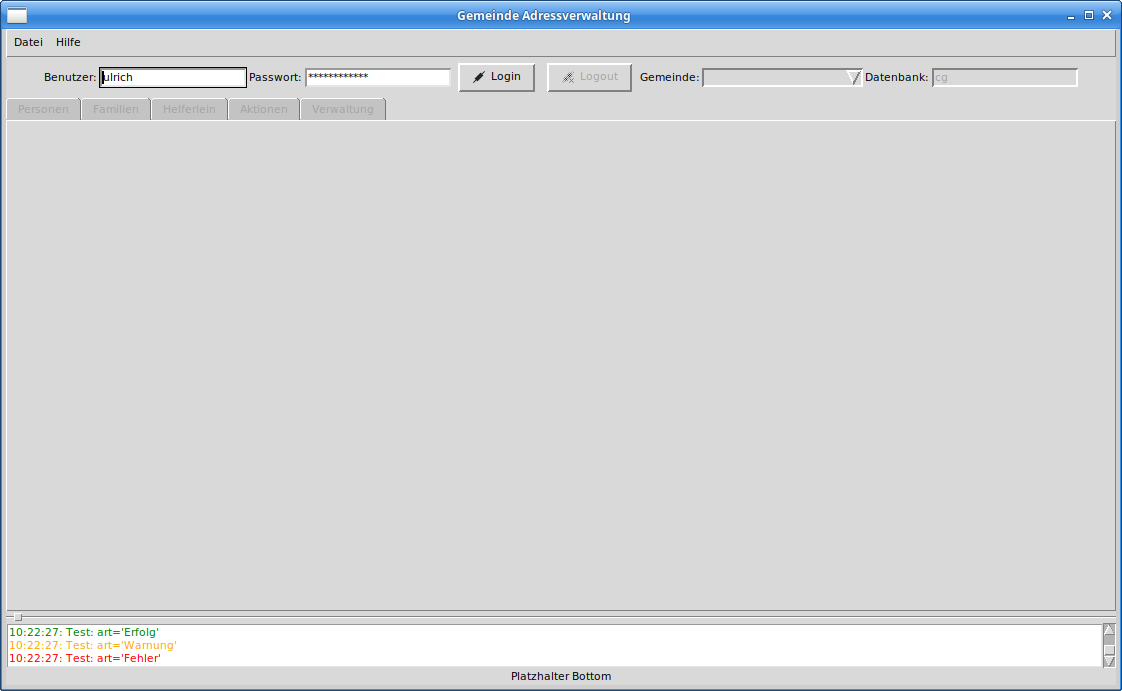Open the Hilfe menu
The width and height of the screenshot is (1122, 691).
68,42
